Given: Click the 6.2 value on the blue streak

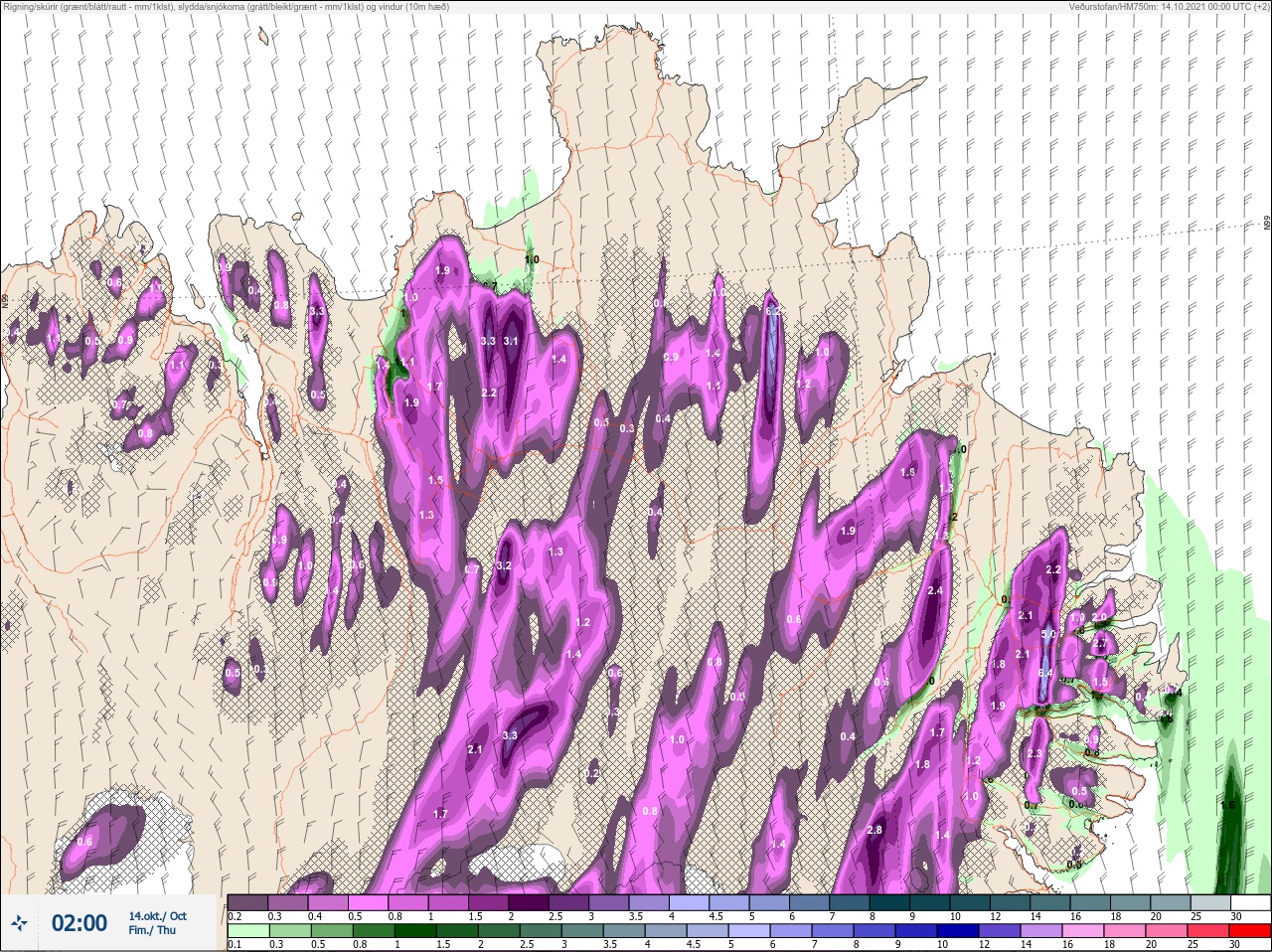Looking at the screenshot, I should pyautogui.click(x=774, y=311).
